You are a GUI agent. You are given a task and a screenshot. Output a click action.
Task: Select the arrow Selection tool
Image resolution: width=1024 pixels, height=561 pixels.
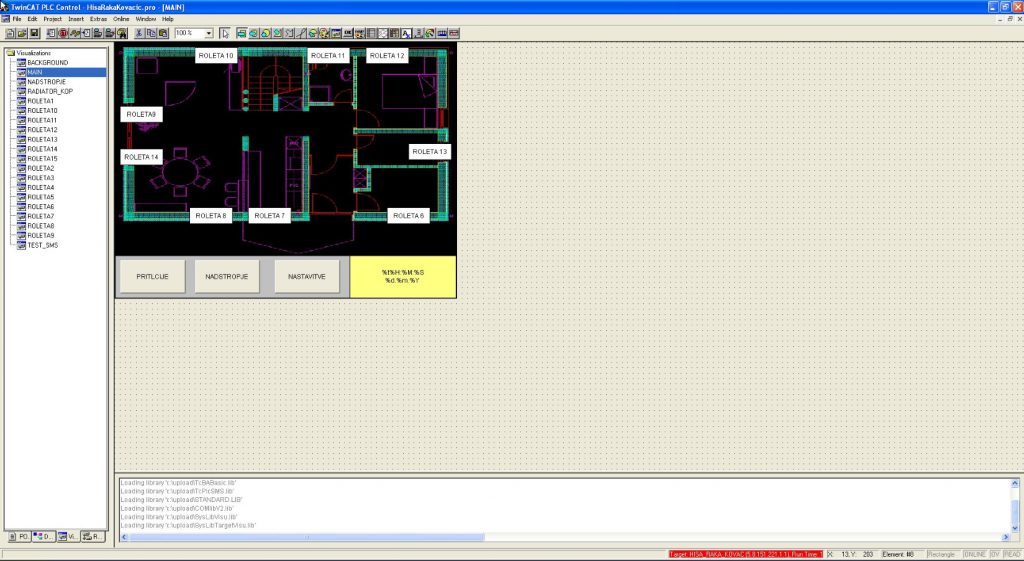click(225, 33)
